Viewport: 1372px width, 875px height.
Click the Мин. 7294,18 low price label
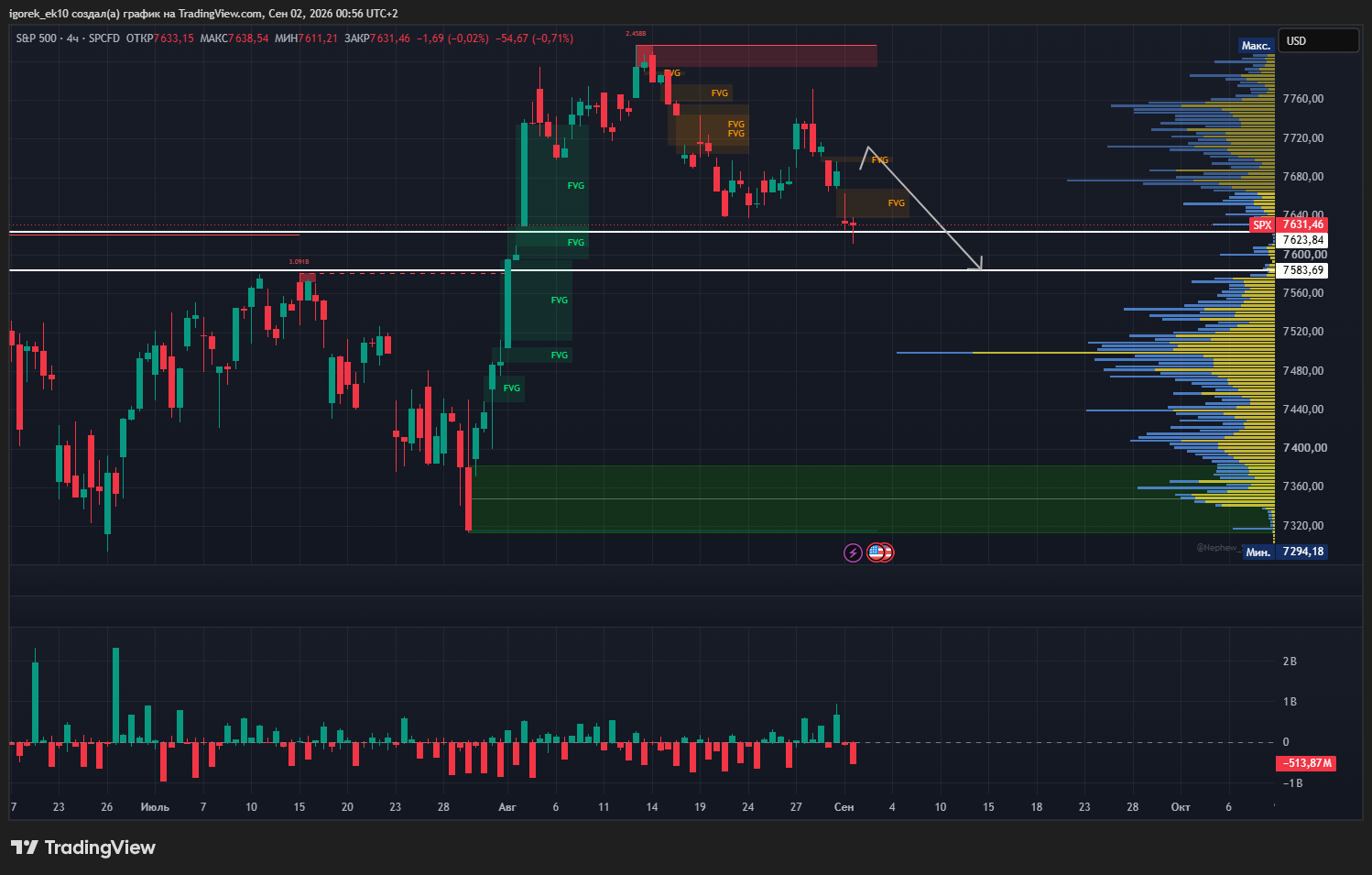click(1285, 552)
